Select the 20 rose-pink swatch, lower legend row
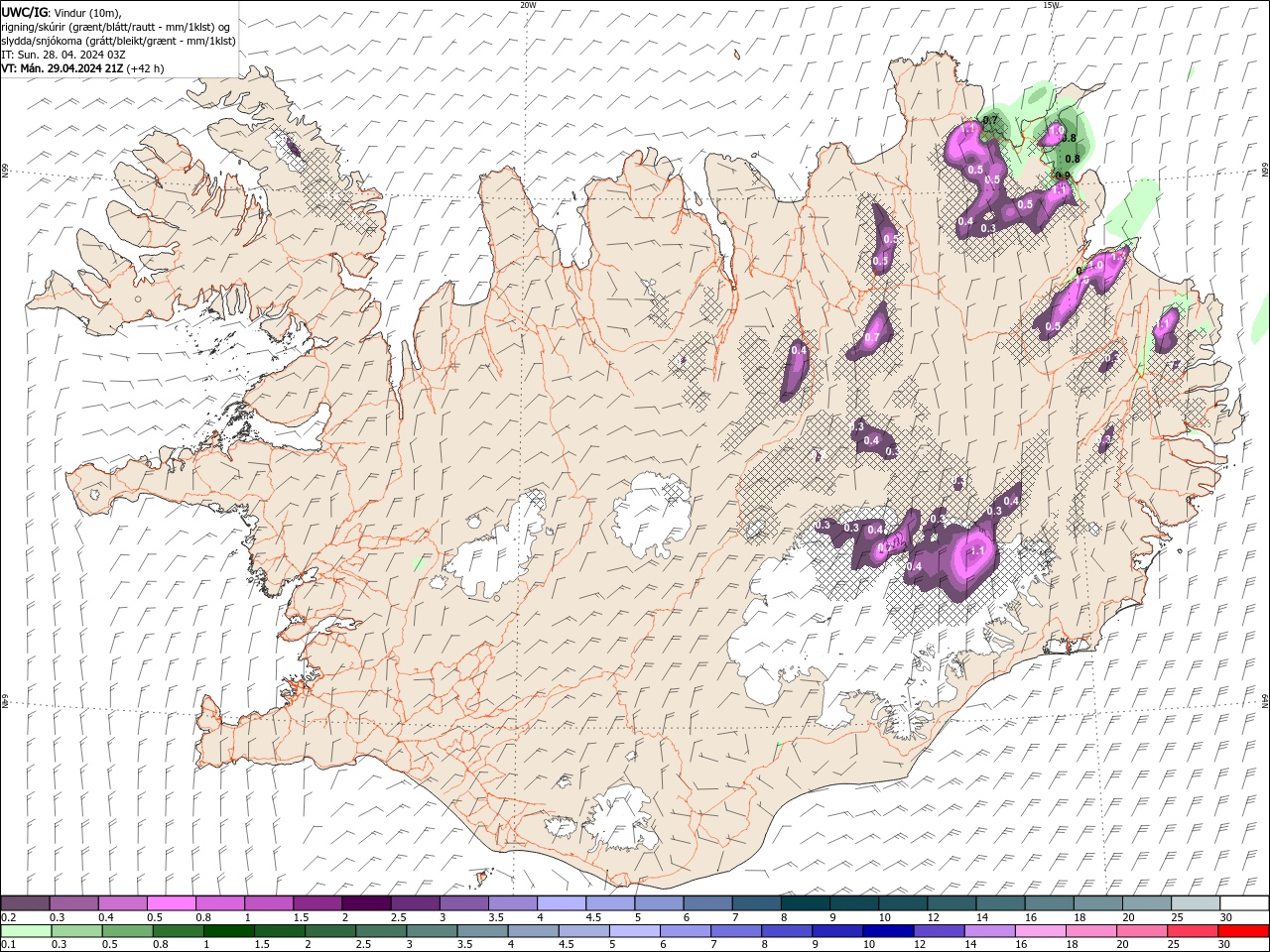The image size is (1270, 952). click(x=1141, y=931)
